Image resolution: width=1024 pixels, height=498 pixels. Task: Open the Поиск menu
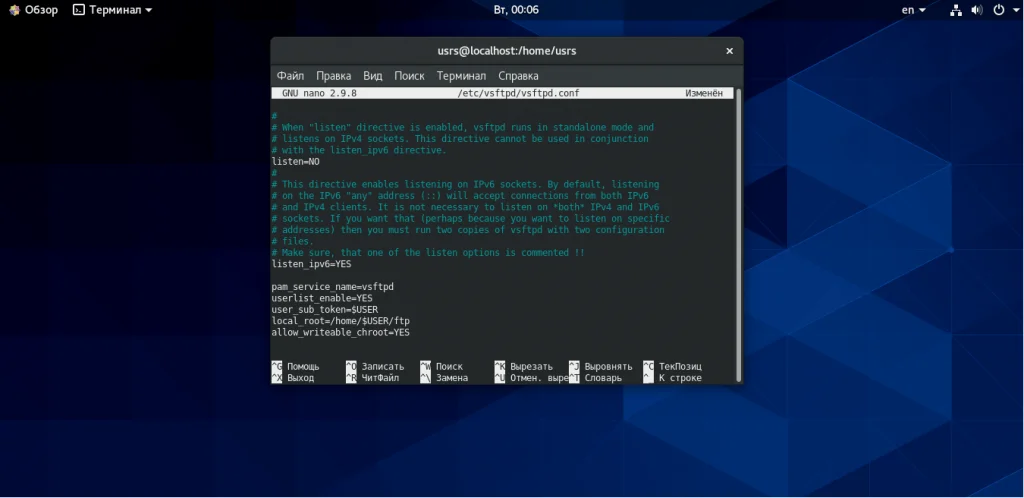[x=409, y=76]
